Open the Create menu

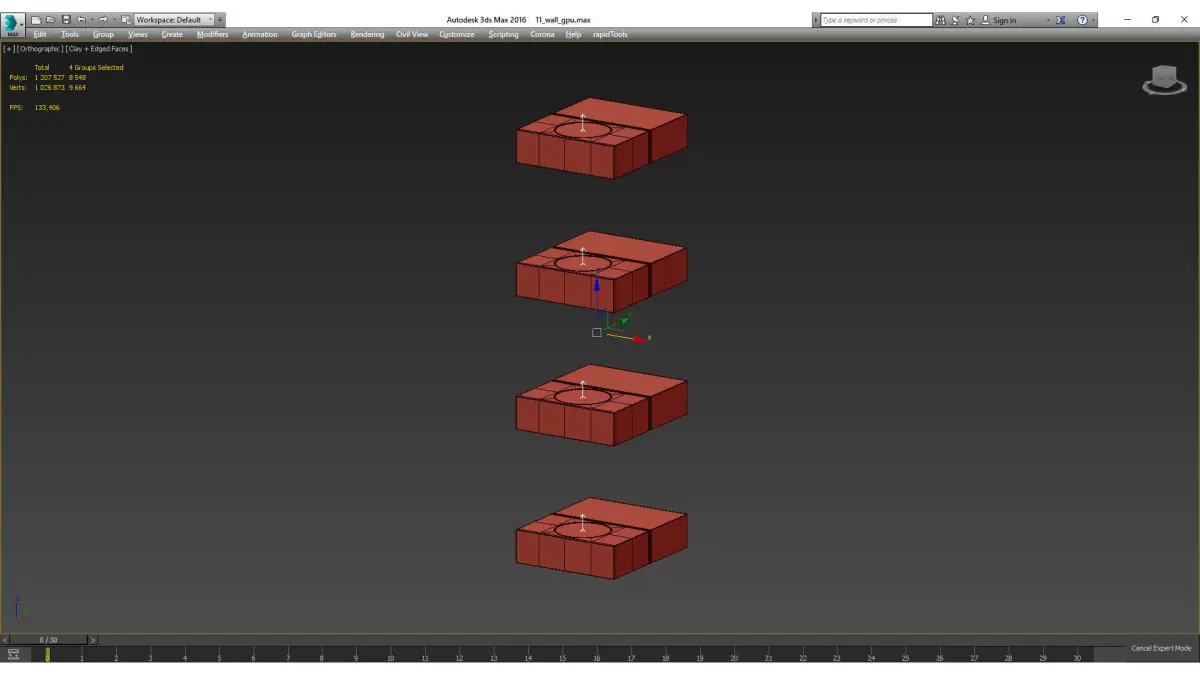pos(173,34)
